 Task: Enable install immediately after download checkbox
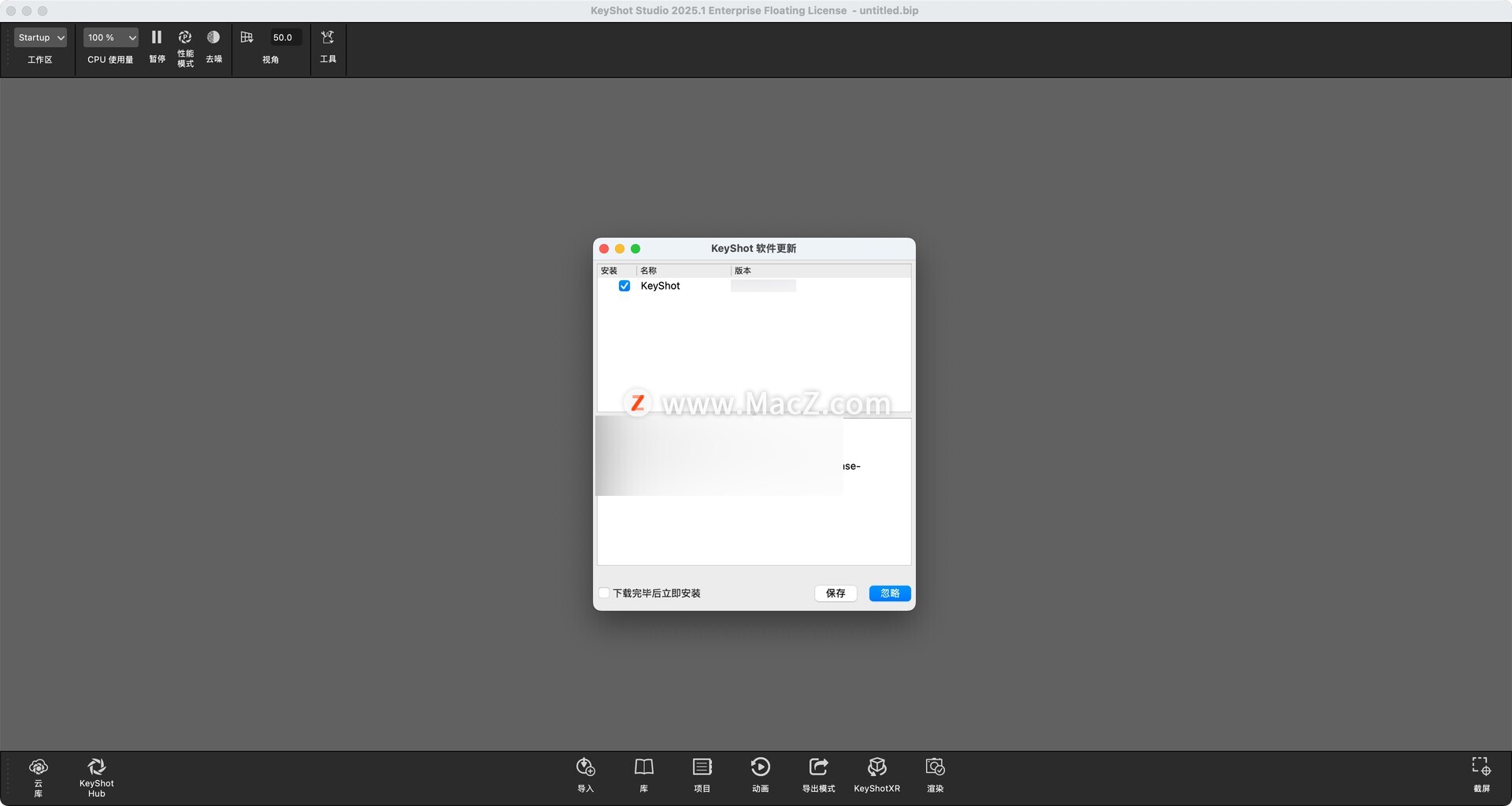(604, 593)
